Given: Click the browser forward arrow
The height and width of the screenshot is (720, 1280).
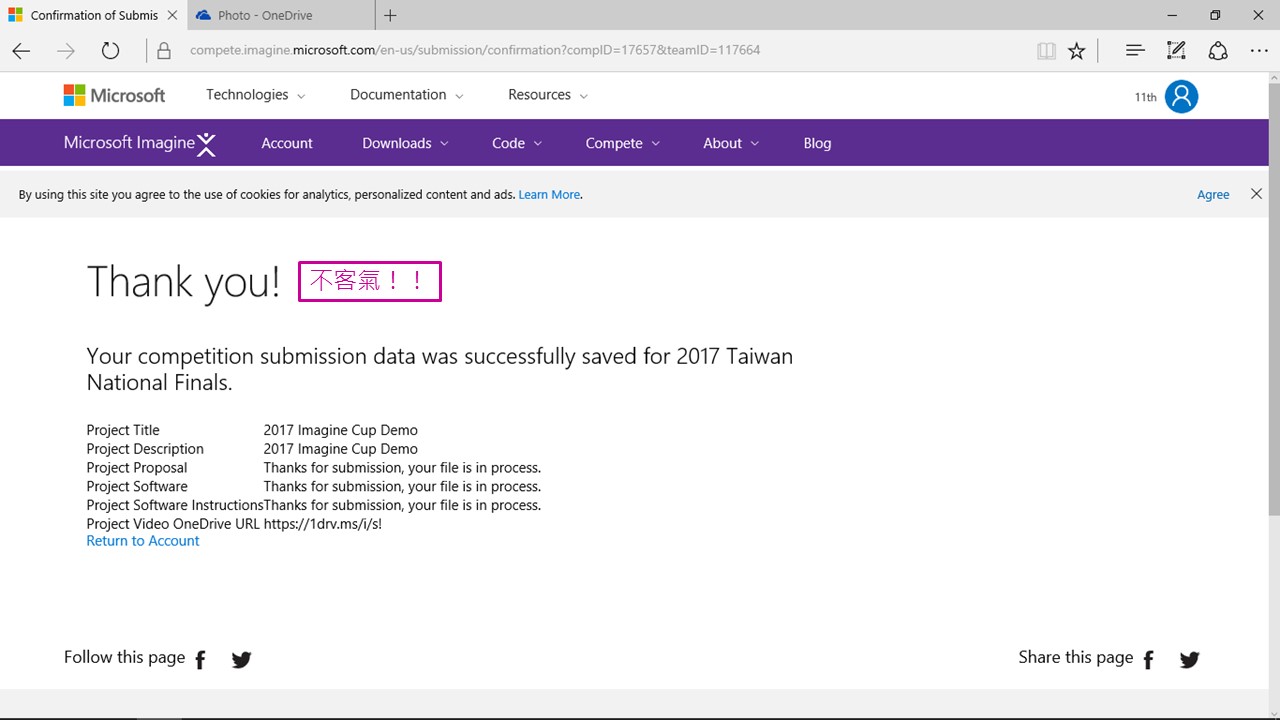Looking at the screenshot, I should pyautogui.click(x=66, y=51).
